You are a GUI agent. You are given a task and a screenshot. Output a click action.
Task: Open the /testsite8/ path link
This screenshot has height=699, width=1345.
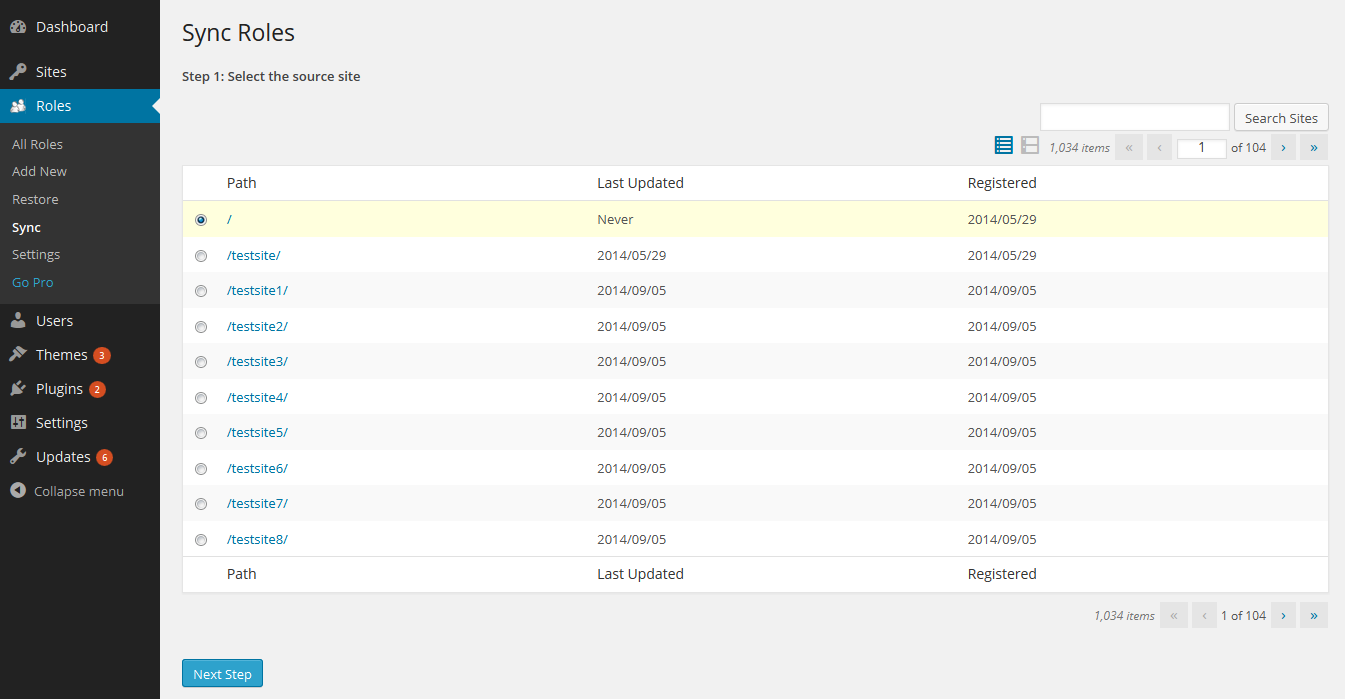pyautogui.click(x=258, y=539)
